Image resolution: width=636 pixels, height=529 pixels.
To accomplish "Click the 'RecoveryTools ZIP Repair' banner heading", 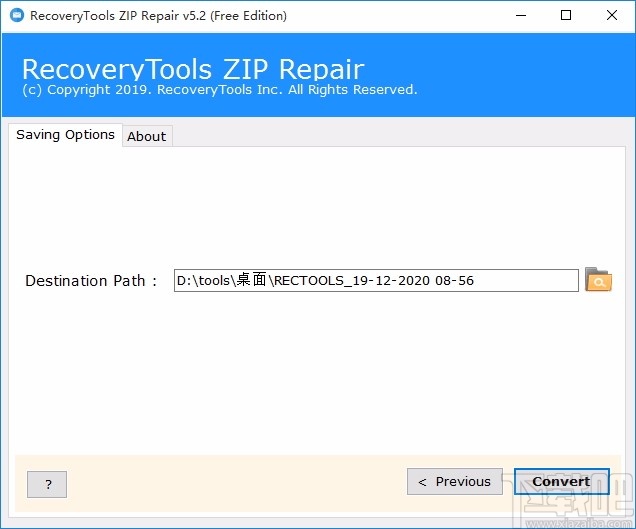I will [x=193, y=69].
